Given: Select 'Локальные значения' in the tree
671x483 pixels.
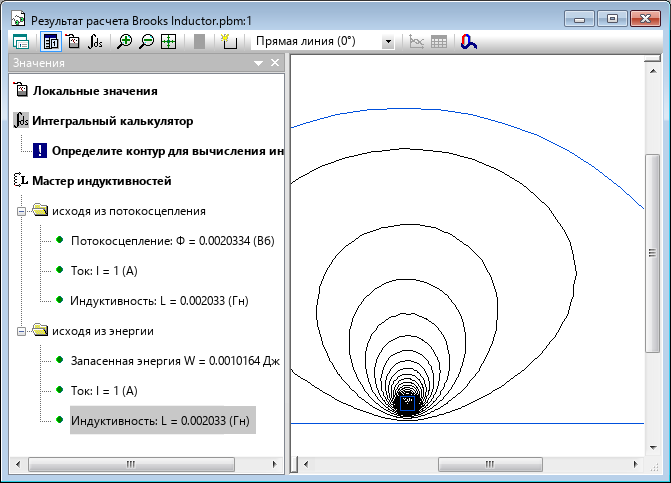Looking at the screenshot, I should 95,91.
